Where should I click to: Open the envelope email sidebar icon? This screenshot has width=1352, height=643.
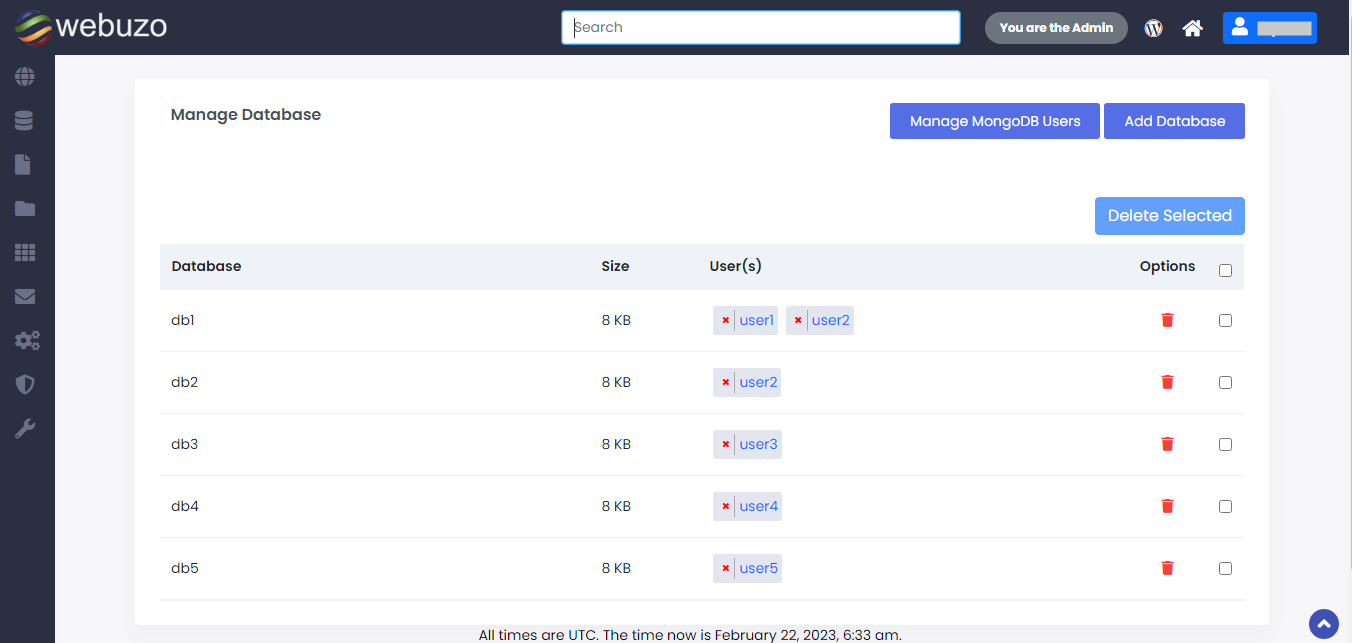coord(24,297)
